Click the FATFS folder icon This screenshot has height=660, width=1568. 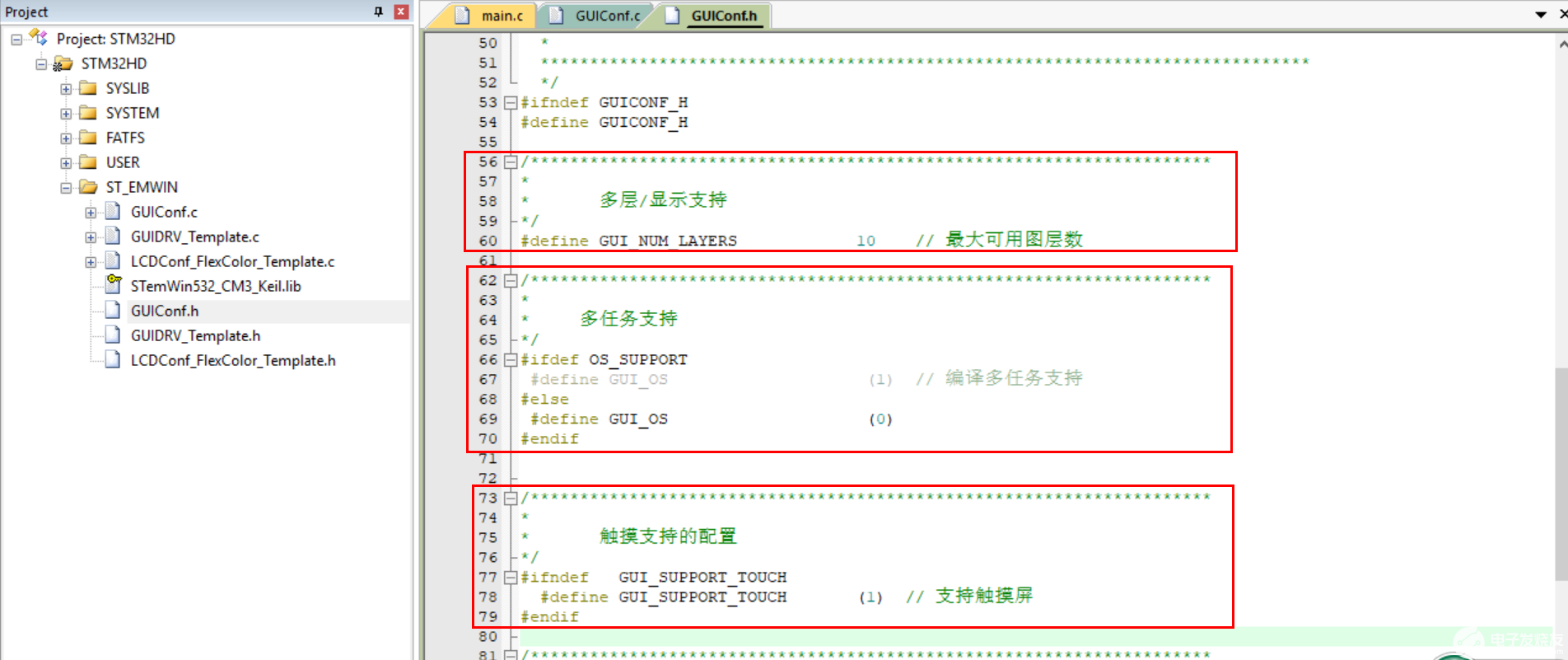click(x=88, y=138)
